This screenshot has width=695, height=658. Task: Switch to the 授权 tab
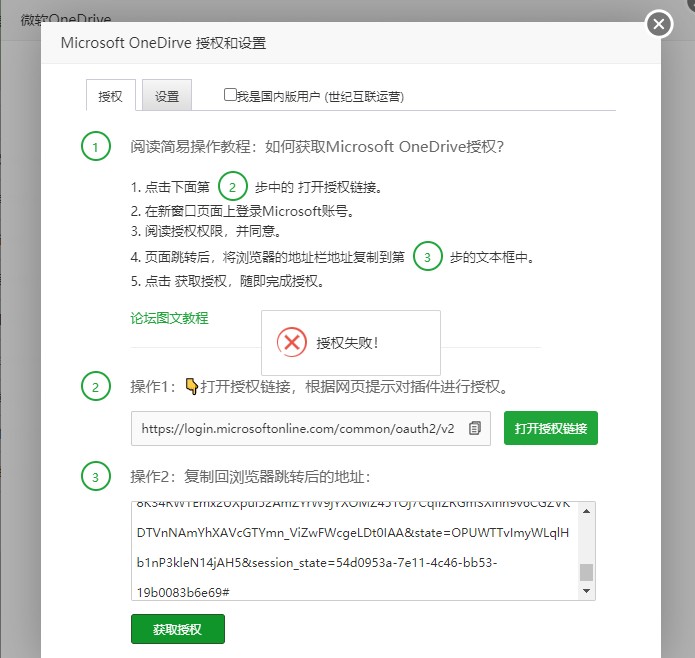click(110, 96)
